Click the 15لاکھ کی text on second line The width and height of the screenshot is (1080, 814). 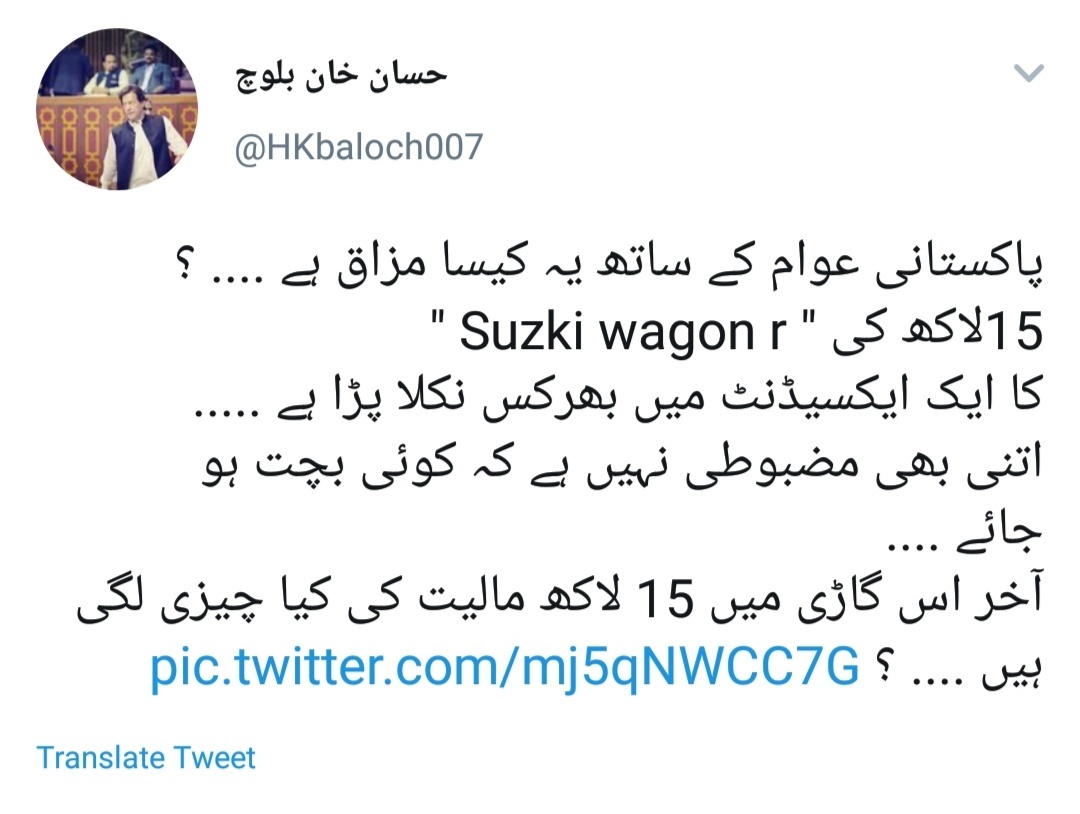[x=938, y=331]
